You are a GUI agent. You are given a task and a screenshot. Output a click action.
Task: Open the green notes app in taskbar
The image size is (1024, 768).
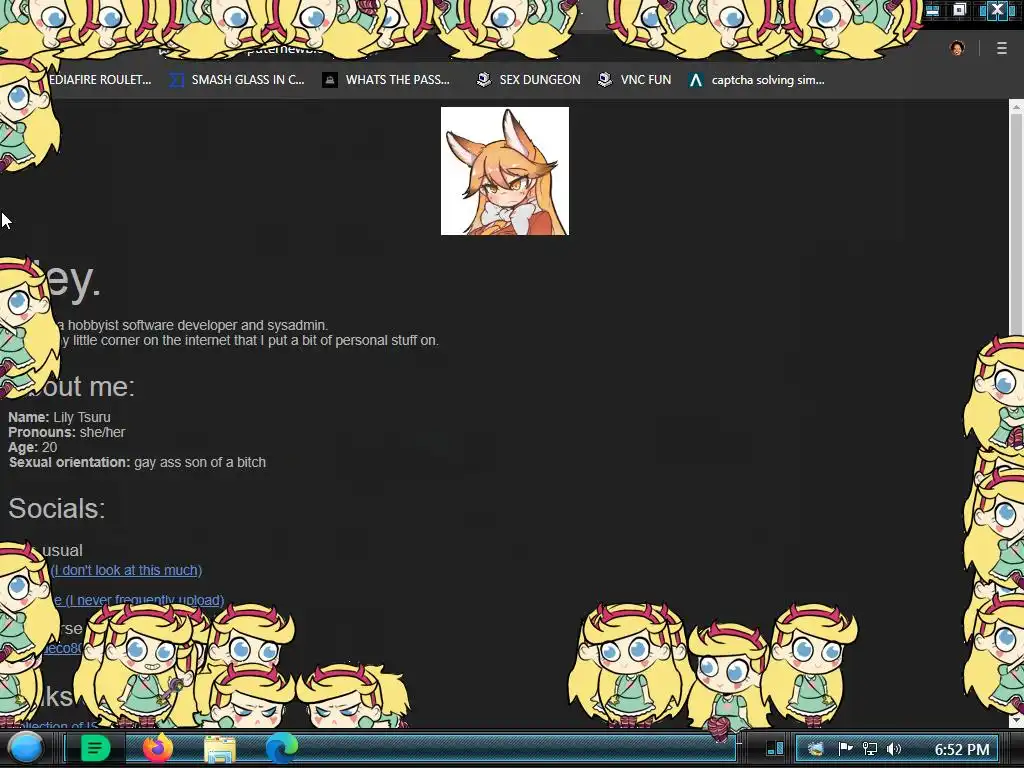pyautogui.click(x=95, y=748)
